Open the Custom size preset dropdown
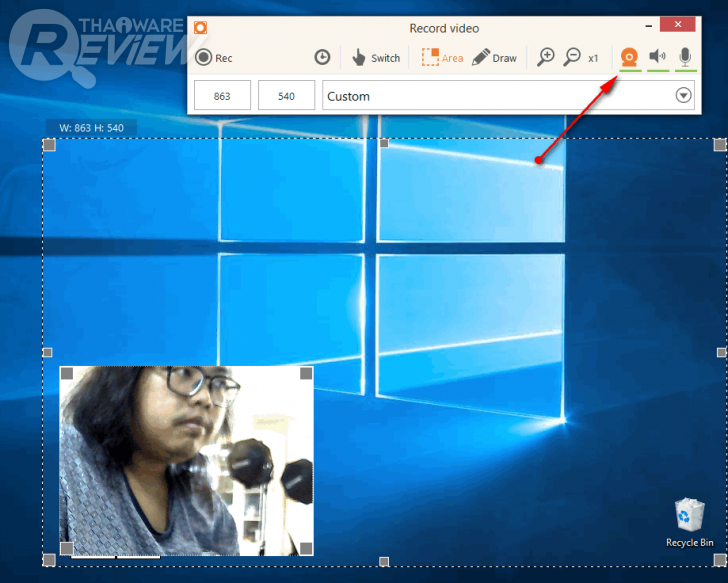The width and height of the screenshot is (728, 583). point(508,96)
